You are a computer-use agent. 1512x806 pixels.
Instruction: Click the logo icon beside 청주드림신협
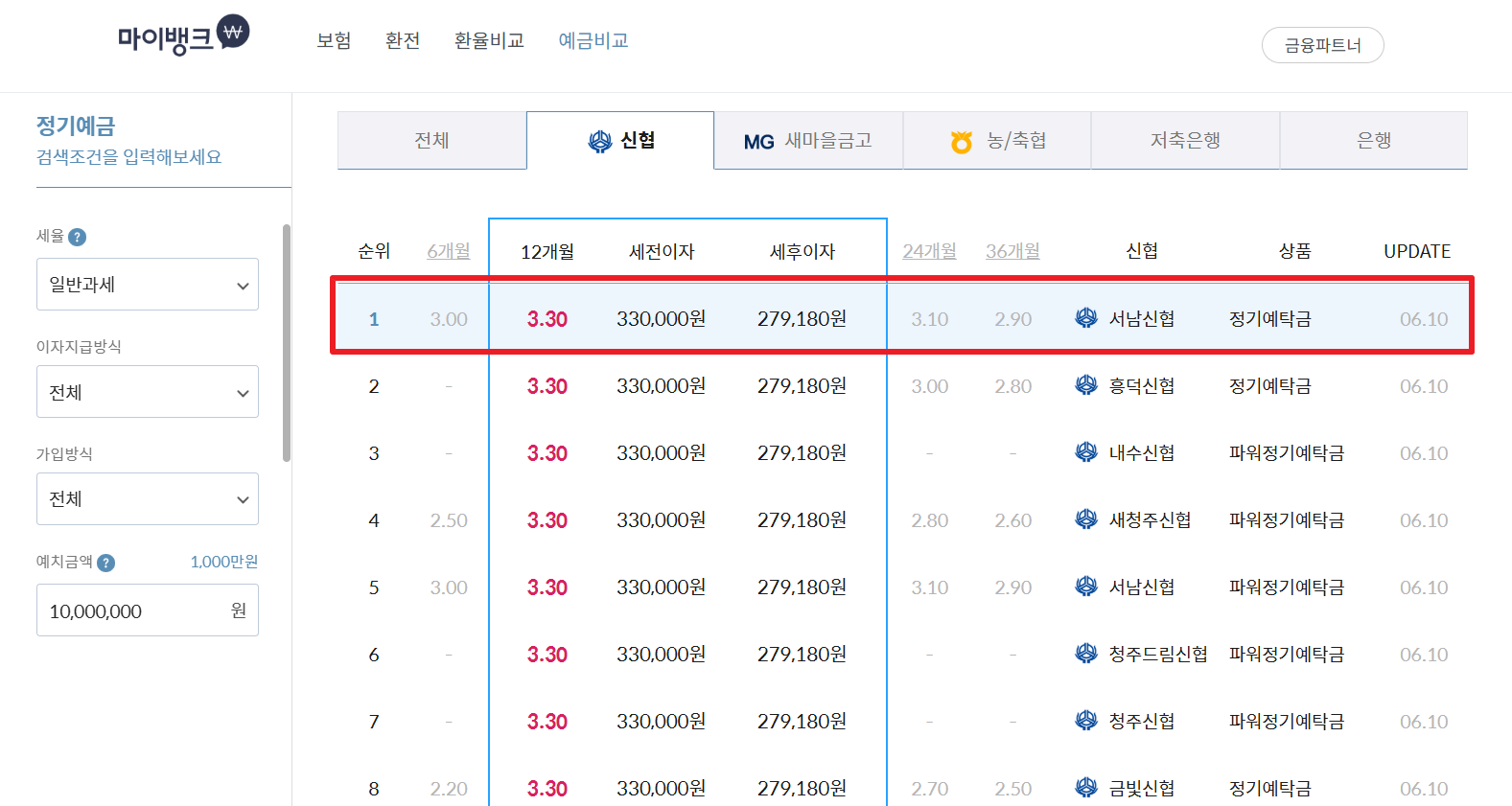click(1086, 654)
